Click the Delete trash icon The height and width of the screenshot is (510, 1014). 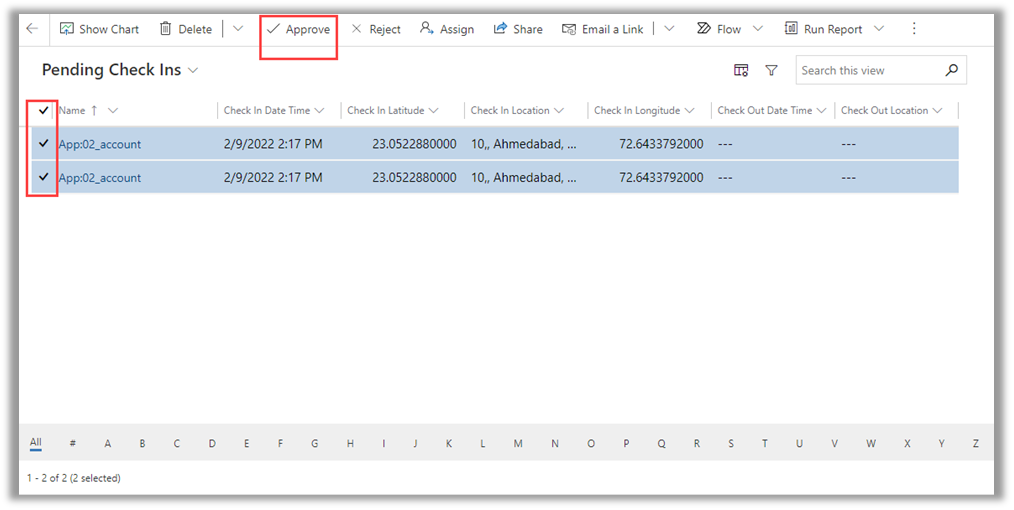tap(166, 29)
